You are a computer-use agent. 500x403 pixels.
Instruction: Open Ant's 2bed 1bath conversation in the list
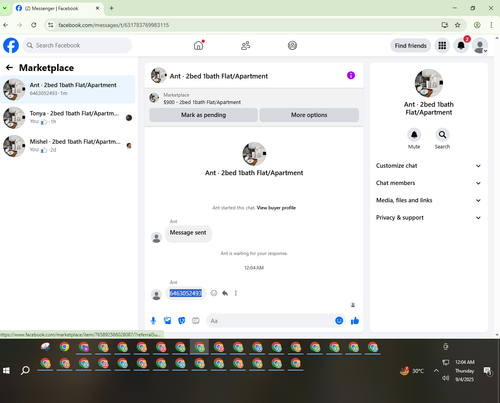pyautogui.click(x=68, y=89)
